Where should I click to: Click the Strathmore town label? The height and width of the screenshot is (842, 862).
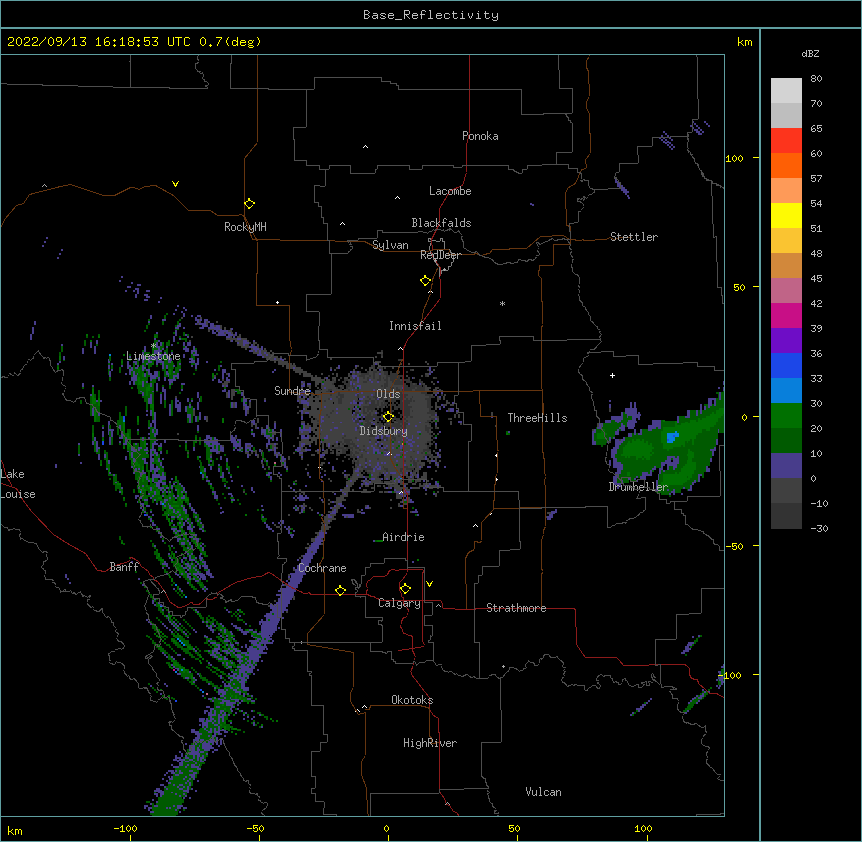click(x=516, y=608)
